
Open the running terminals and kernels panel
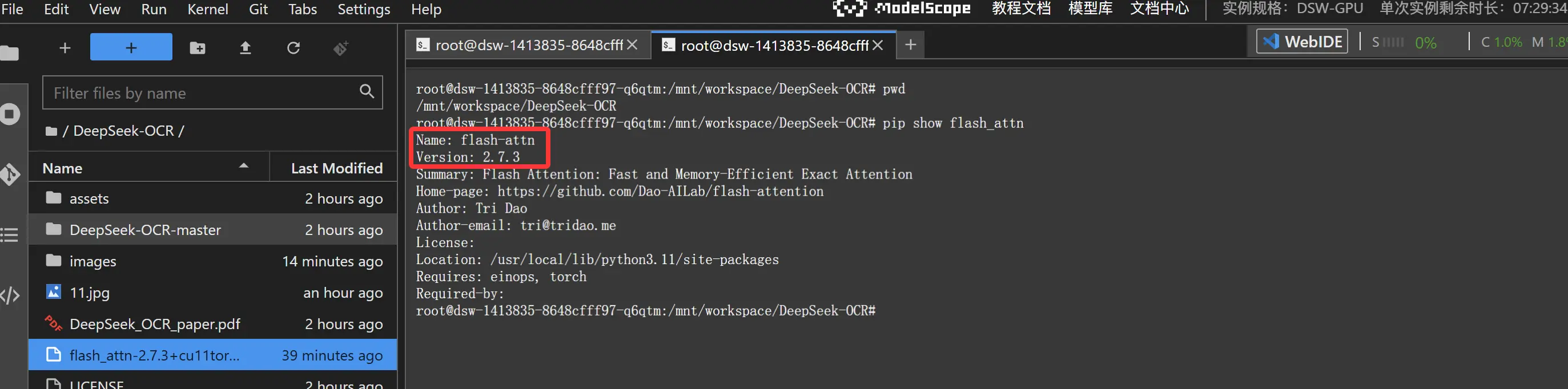[x=9, y=114]
